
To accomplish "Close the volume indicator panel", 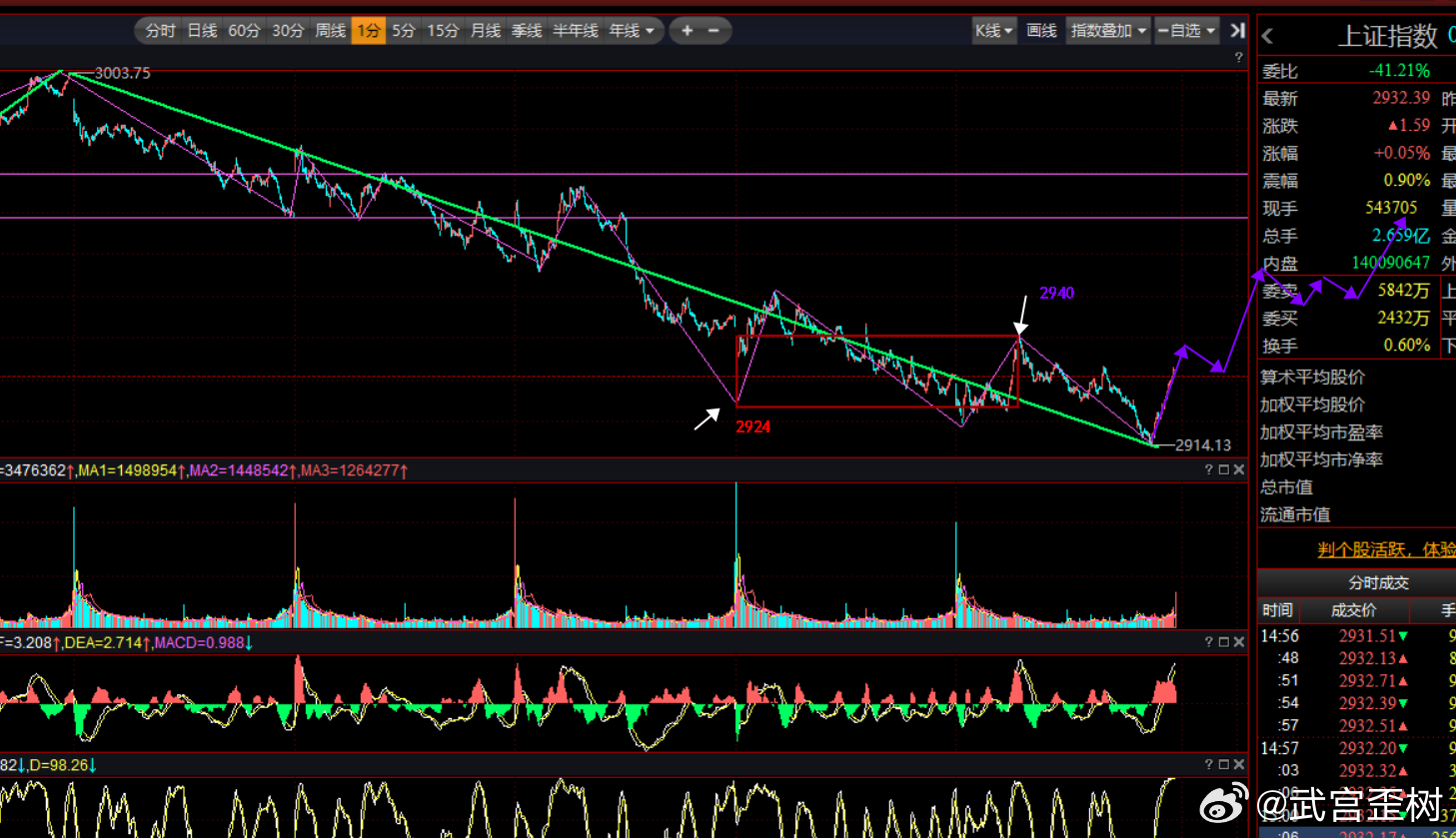I will [1239, 469].
